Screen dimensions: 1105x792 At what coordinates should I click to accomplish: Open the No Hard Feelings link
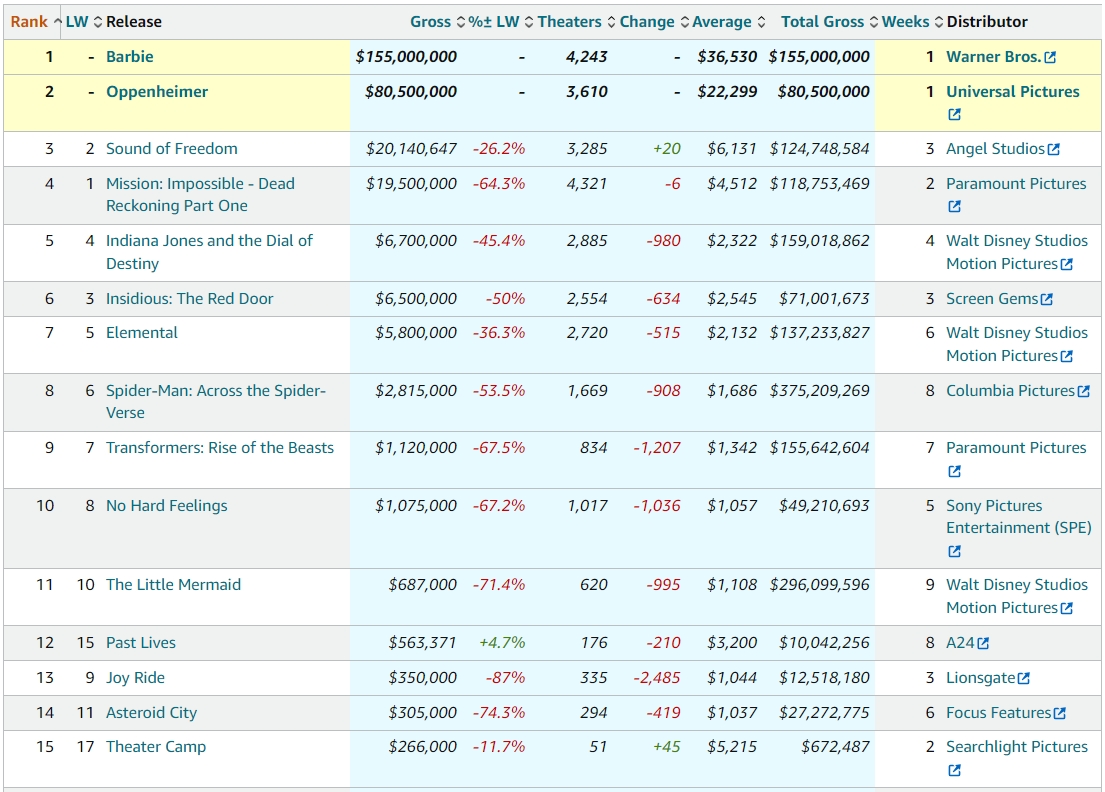[167, 506]
